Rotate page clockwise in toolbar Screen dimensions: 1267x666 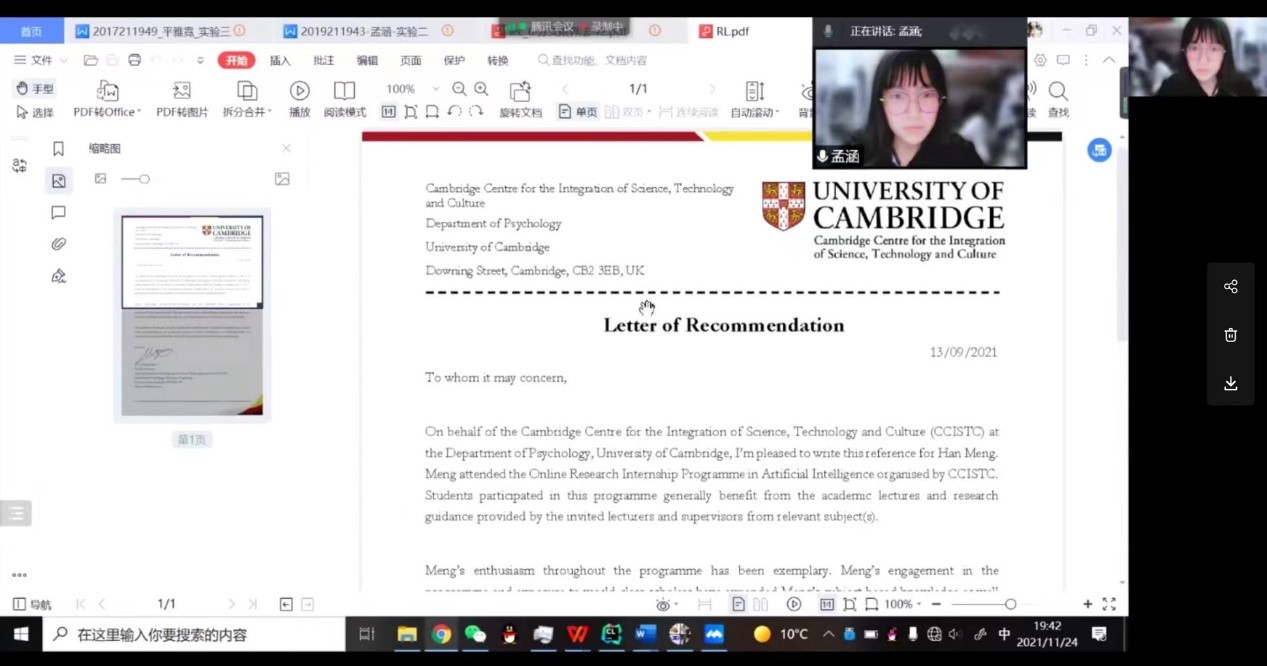click(x=476, y=112)
